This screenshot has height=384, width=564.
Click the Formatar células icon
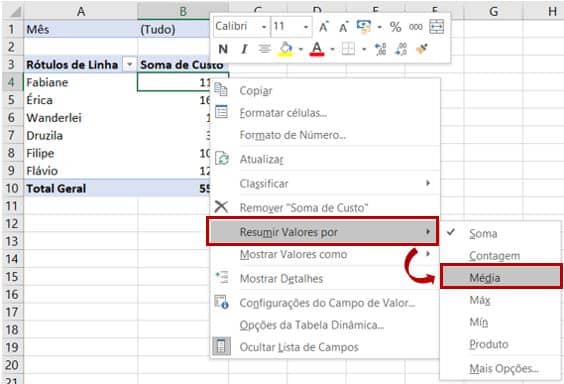tap(221, 112)
